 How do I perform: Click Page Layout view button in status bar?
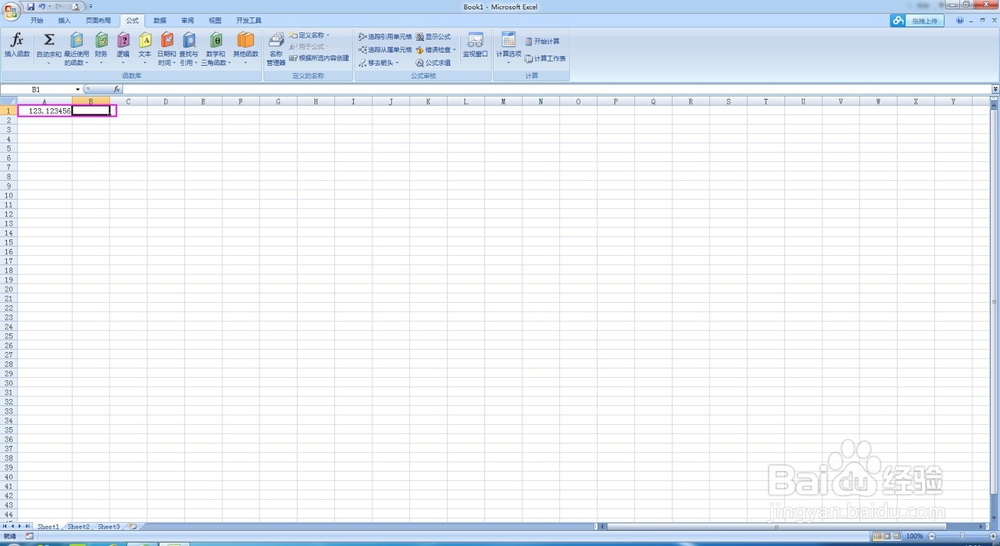tap(887, 536)
